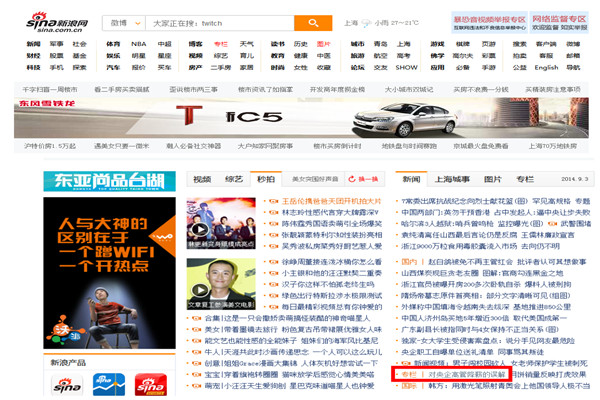Open the red 专栏 navigation link

pos(221,44)
